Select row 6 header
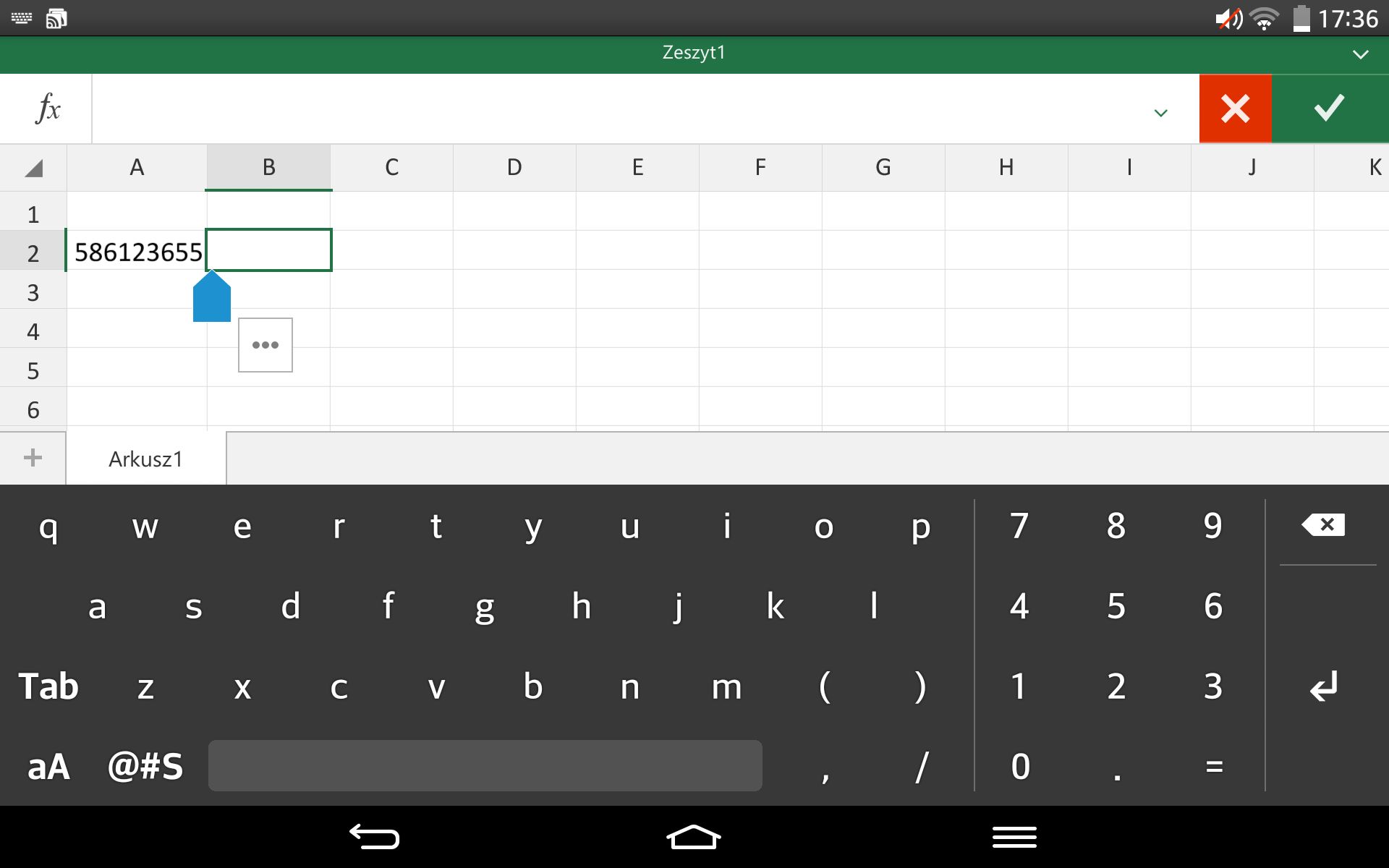The height and width of the screenshot is (868, 1389). tap(33, 409)
